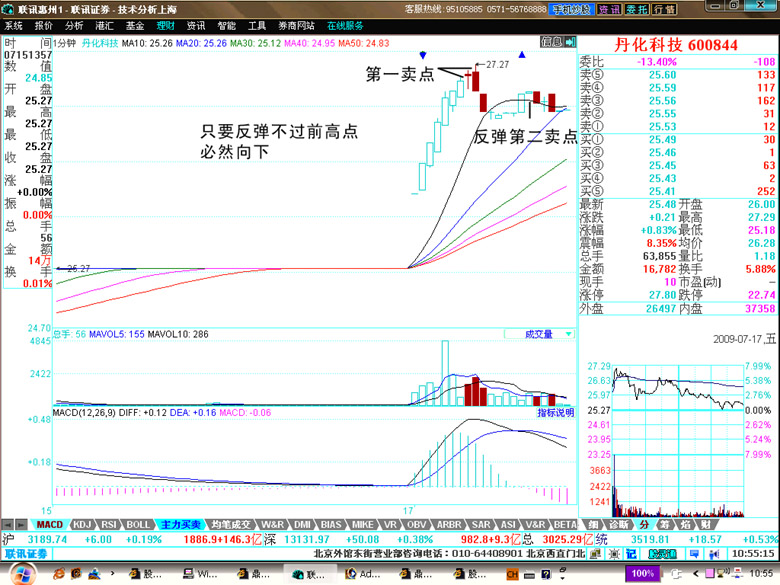Open the 在线服务 menu
Image resolution: width=780 pixels, height=585 pixels.
coord(345,26)
